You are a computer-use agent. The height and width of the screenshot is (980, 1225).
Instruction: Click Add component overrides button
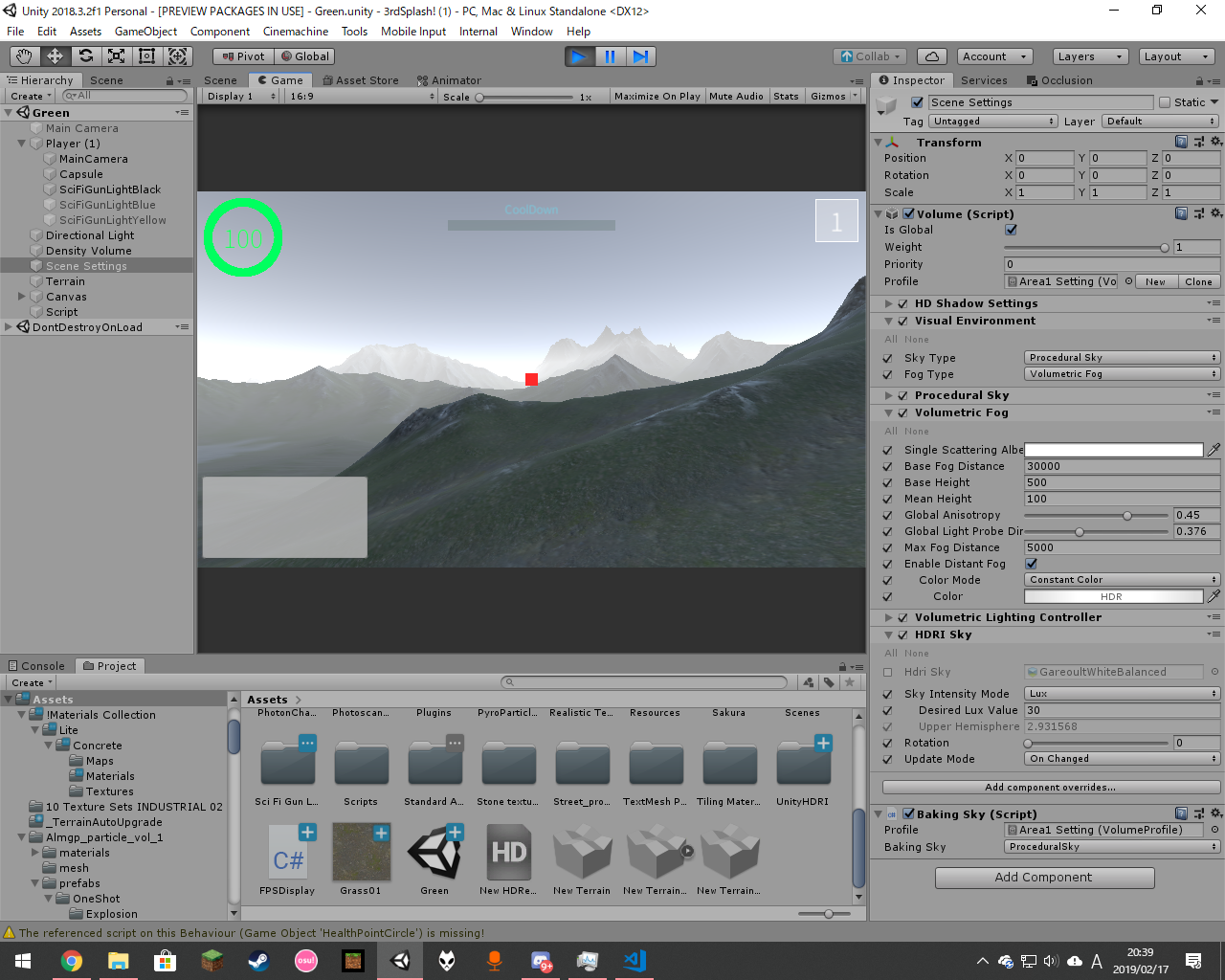click(1050, 788)
